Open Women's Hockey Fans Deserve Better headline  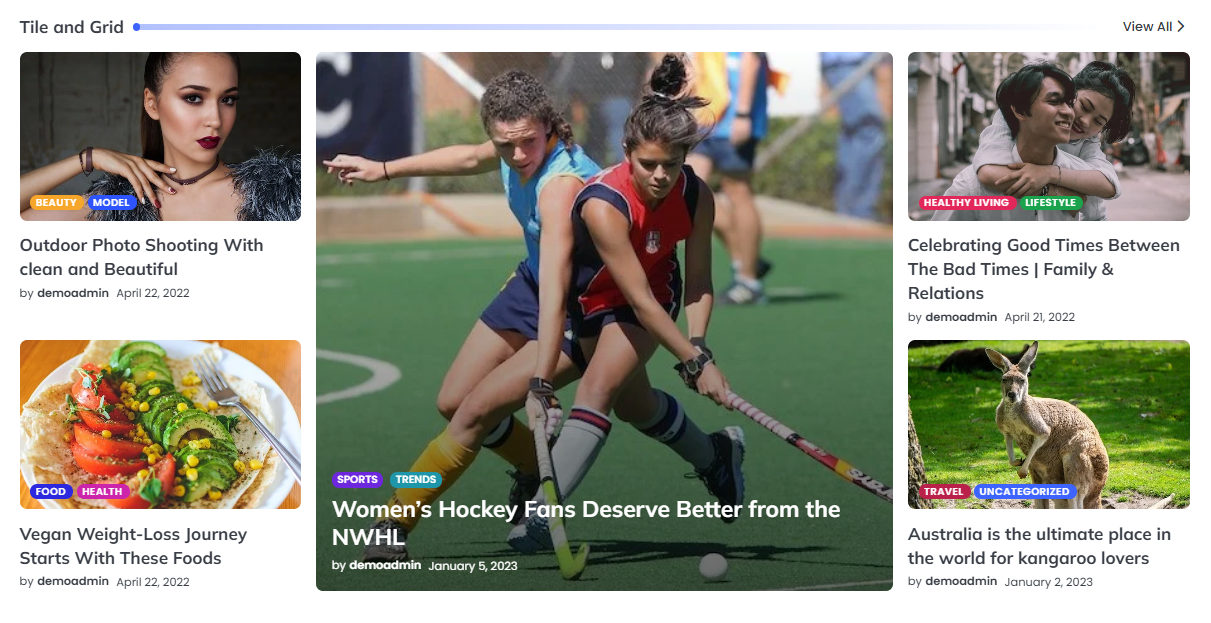586,523
